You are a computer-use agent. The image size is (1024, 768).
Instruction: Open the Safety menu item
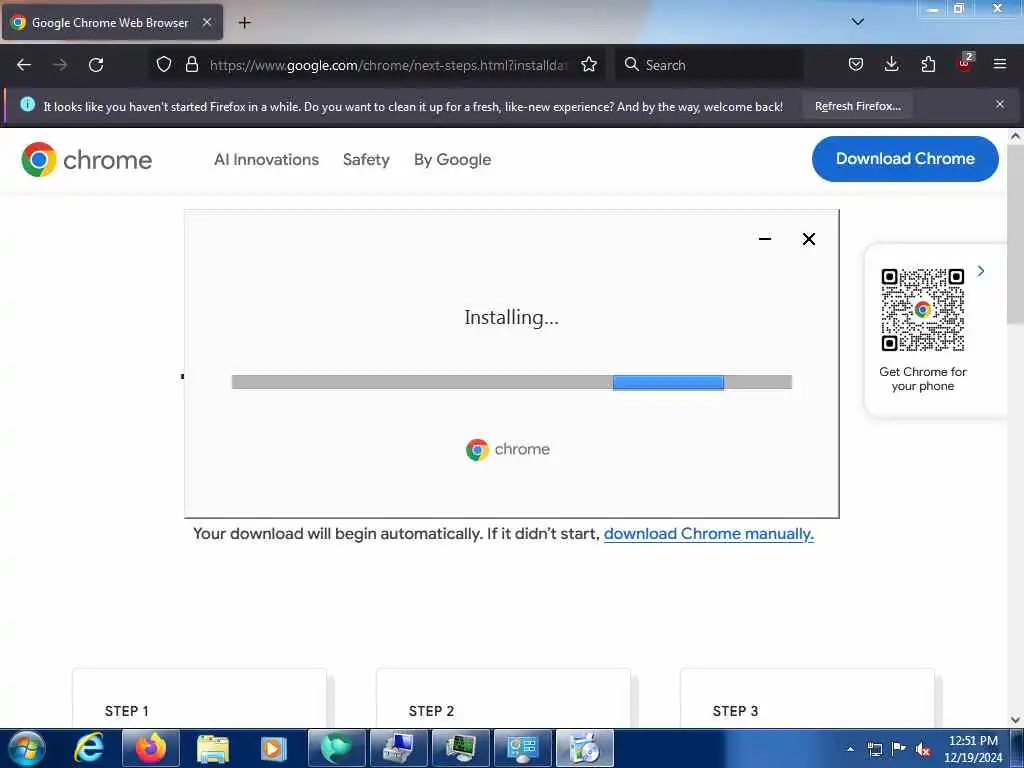(x=366, y=159)
